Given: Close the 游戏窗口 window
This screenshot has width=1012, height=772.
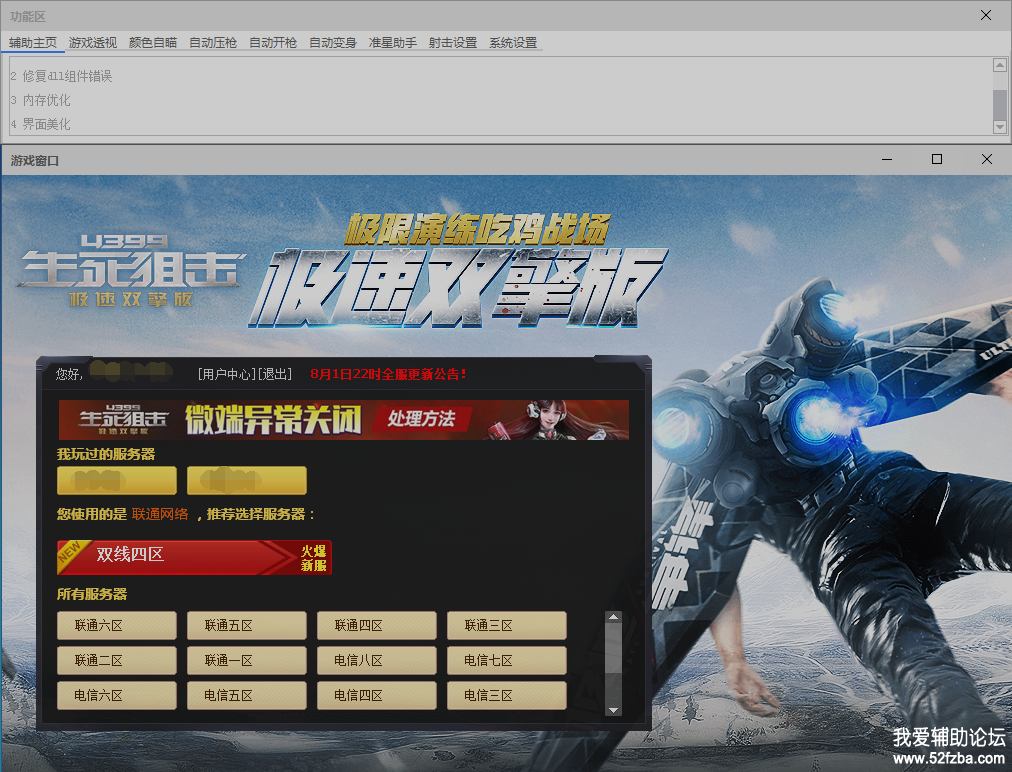Looking at the screenshot, I should (x=987, y=159).
